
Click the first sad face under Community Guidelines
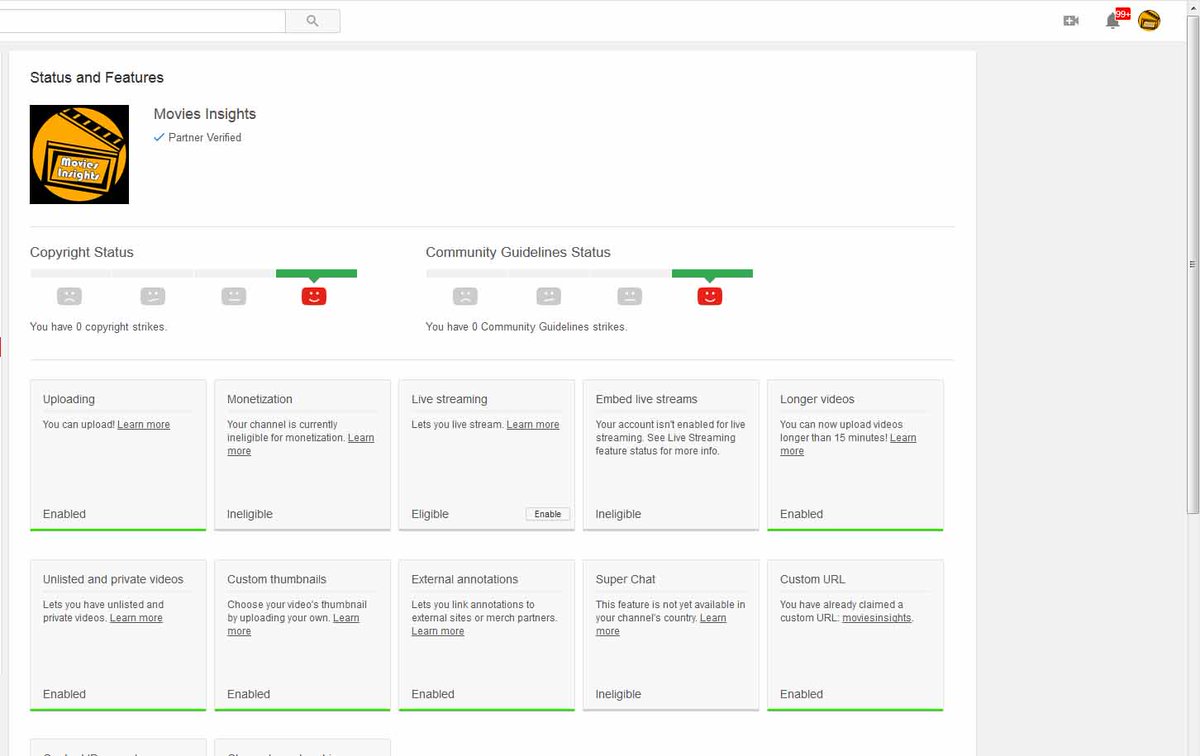pyautogui.click(x=465, y=296)
